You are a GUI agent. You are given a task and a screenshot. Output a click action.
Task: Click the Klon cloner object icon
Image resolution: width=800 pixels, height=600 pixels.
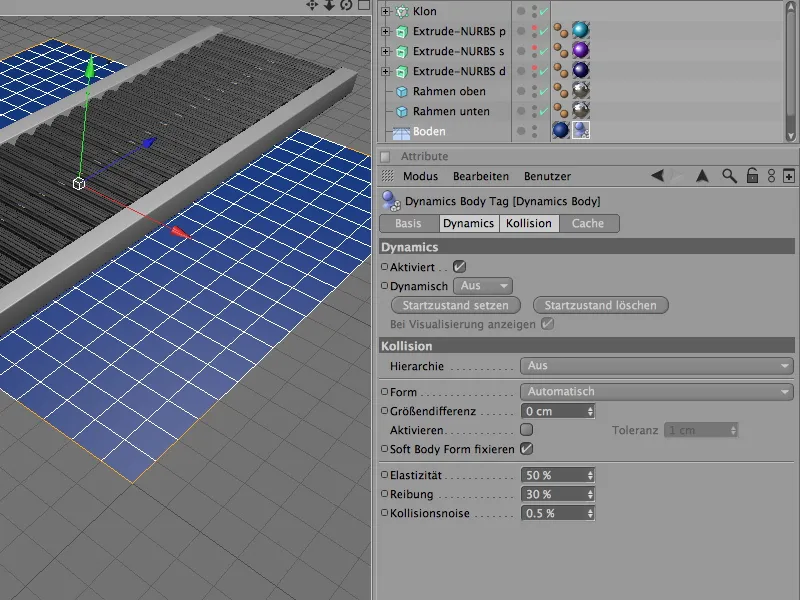[x=402, y=11]
